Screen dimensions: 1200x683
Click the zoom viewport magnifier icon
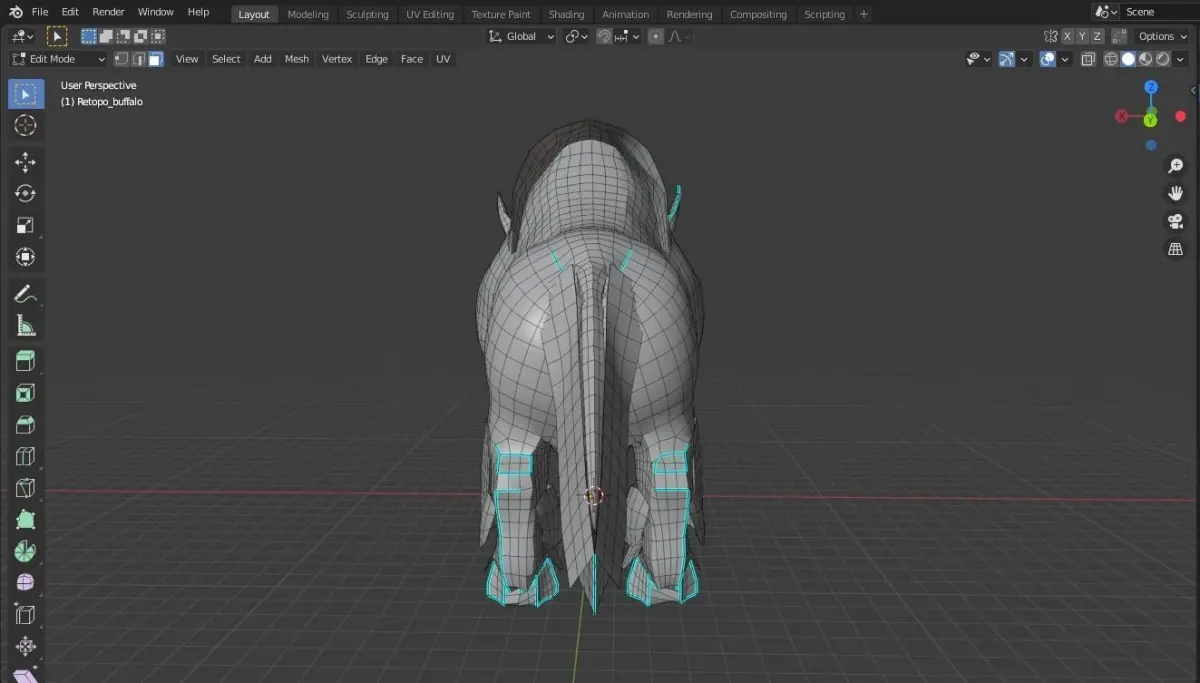[1176, 166]
